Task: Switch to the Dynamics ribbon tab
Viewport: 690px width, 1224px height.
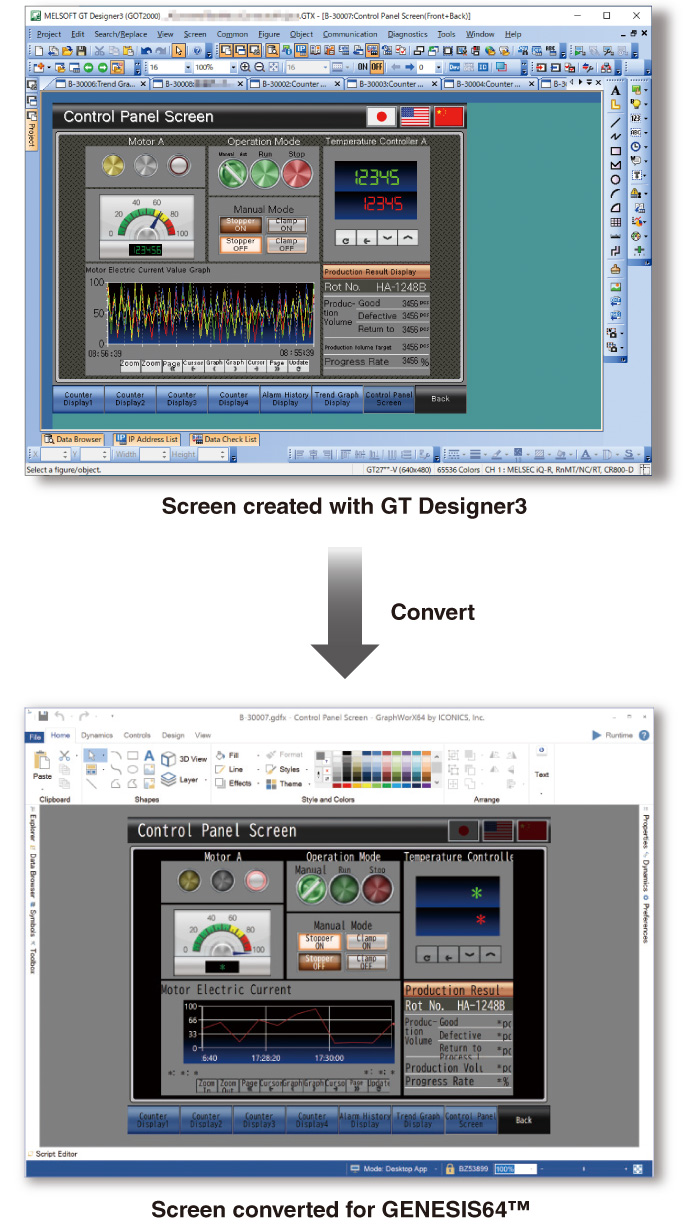Action: click(x=97, y=735)
